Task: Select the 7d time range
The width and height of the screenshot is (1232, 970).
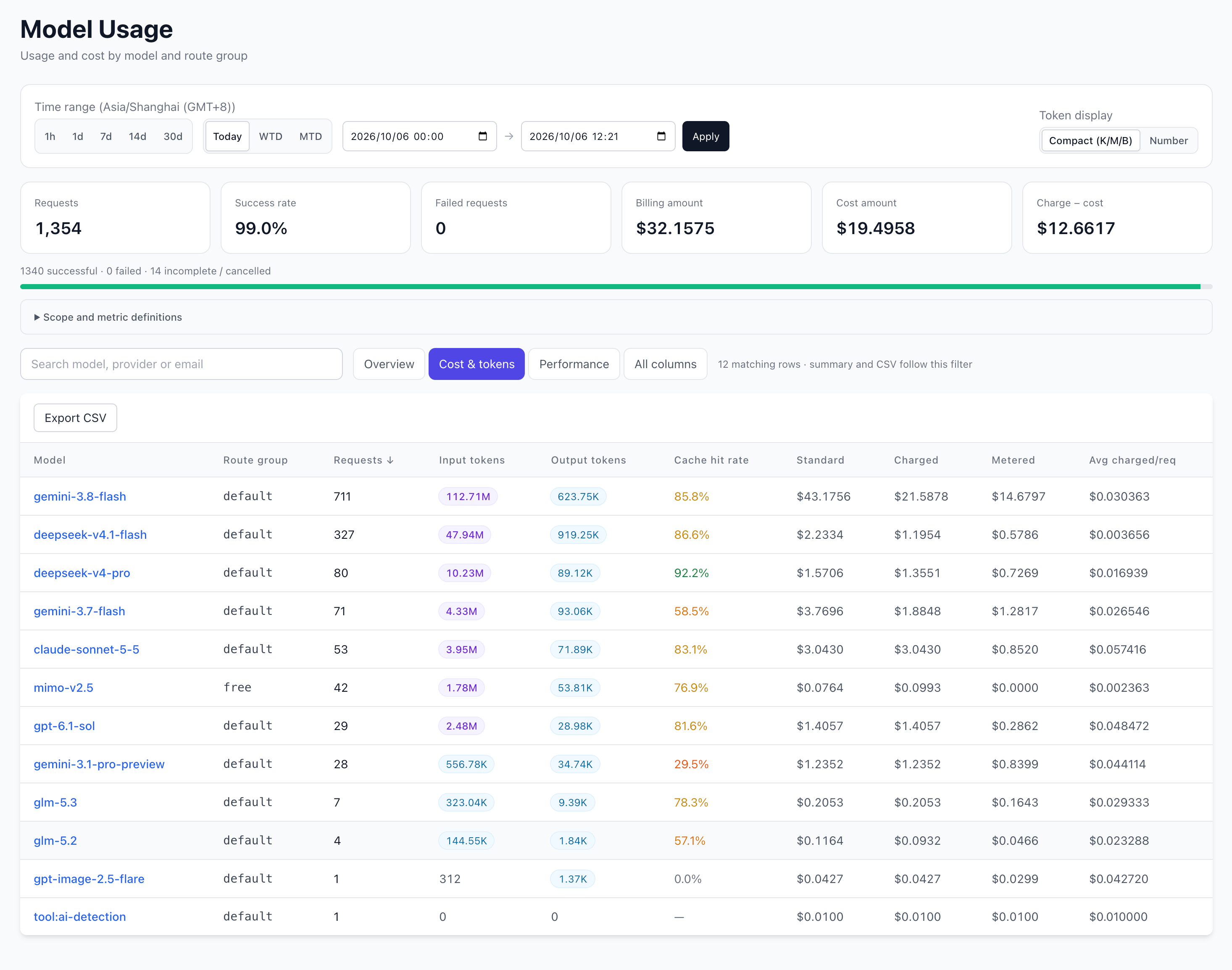Action: [x=105, y=136]
